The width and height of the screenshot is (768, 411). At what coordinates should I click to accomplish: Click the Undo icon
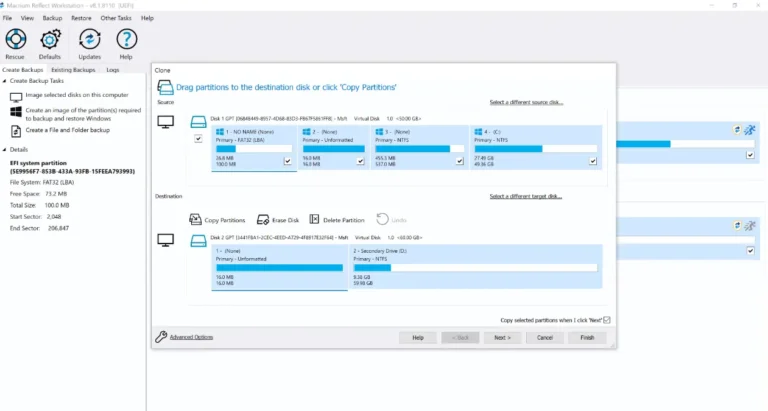click(383, 219)
